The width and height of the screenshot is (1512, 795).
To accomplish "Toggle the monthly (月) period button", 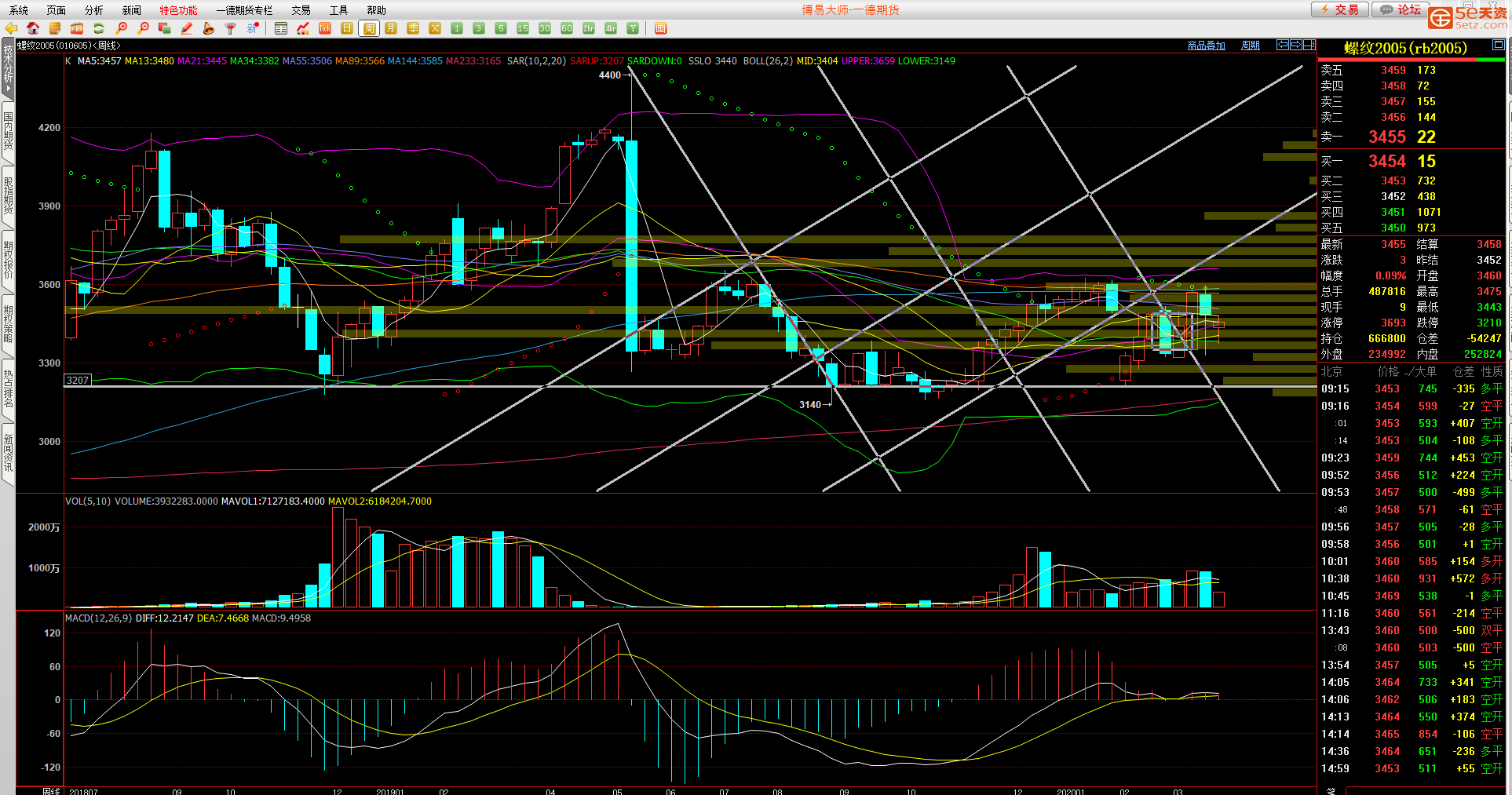I will coord(391,28).
